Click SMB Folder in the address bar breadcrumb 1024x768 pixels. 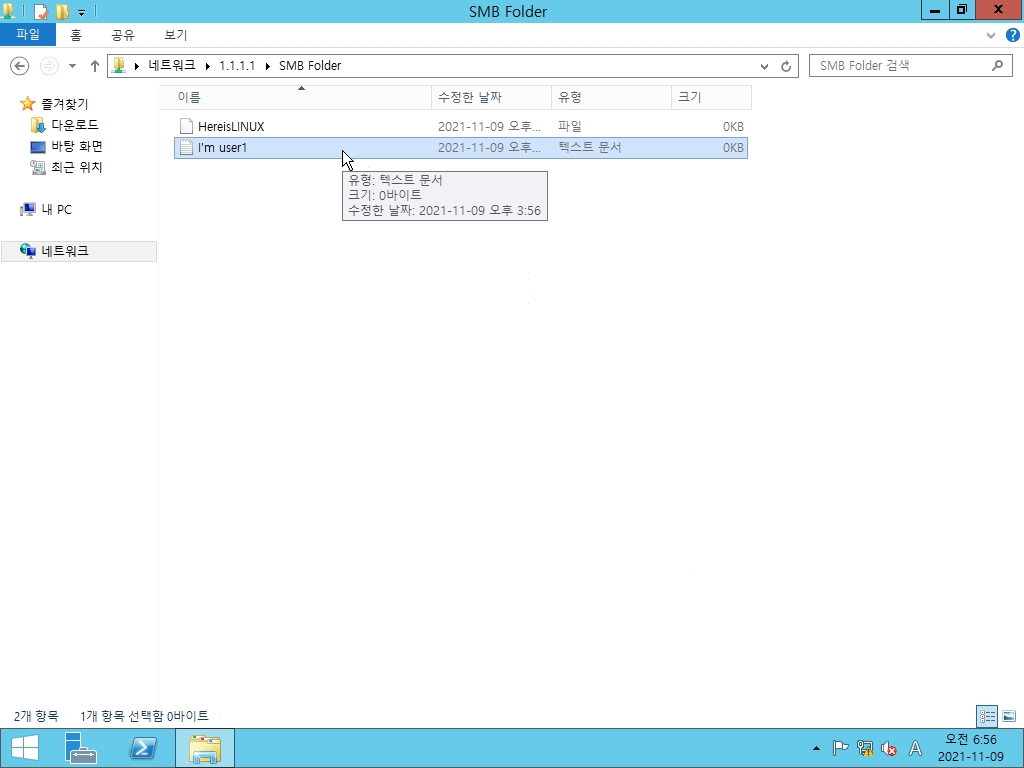coord(310,65)
